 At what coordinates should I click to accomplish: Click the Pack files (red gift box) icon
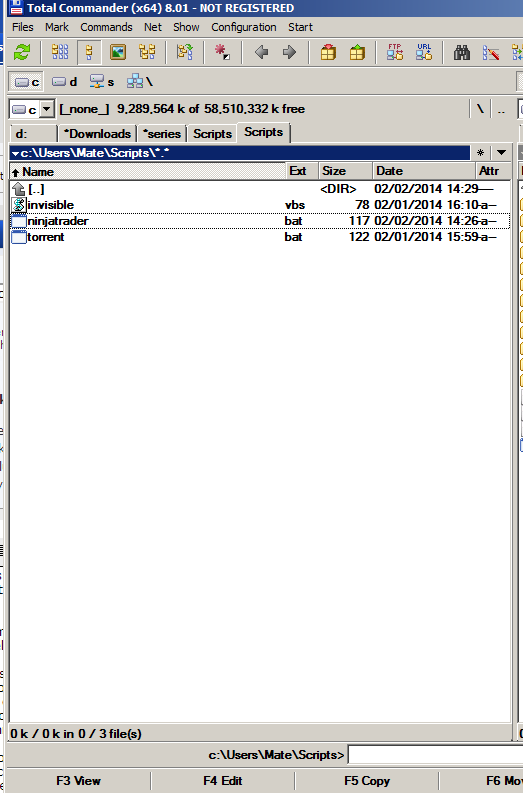[x=328, y=52]
